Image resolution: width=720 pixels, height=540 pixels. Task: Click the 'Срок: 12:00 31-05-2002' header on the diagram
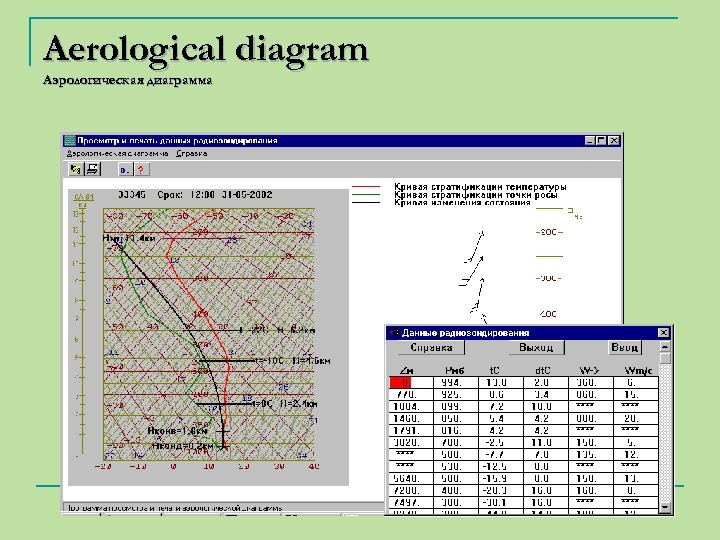214,194
